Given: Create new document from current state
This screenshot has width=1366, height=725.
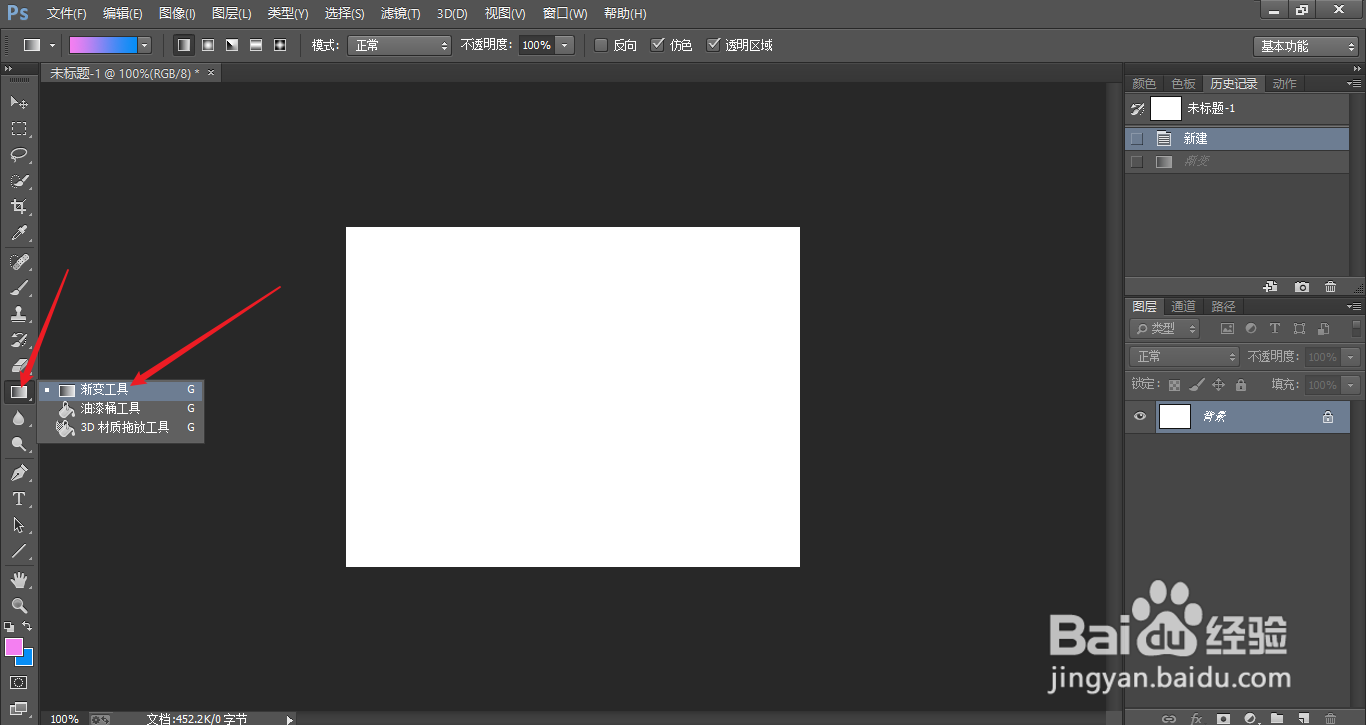Looking at the screenshot, I should pos(1271,287).
